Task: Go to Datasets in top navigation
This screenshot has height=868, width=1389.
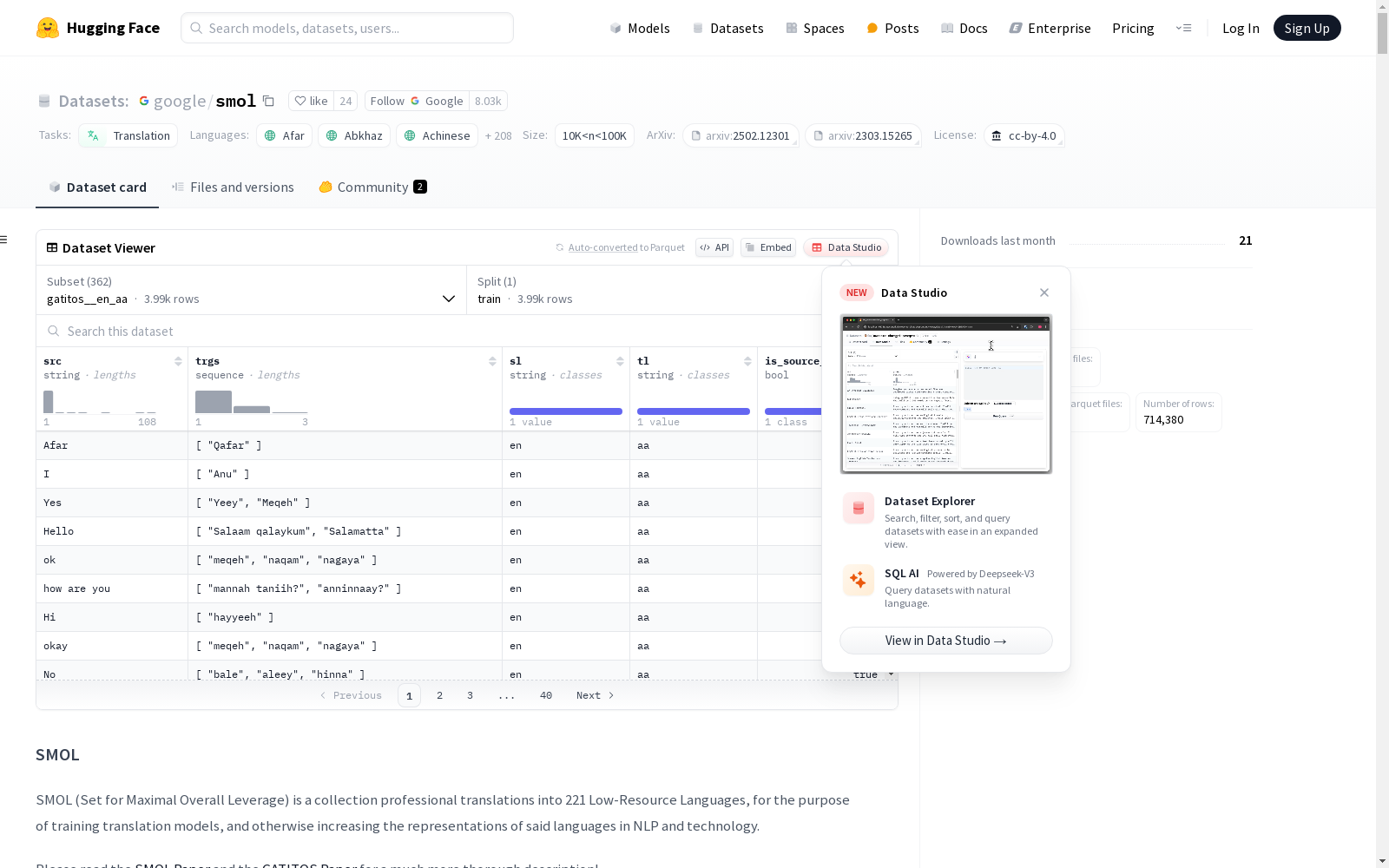Action: click(727, 28)
